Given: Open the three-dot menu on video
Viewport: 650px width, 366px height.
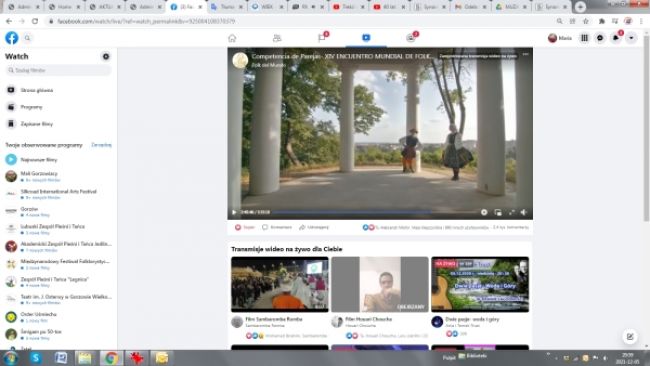Looking at the screenshot, I should 525,54.
